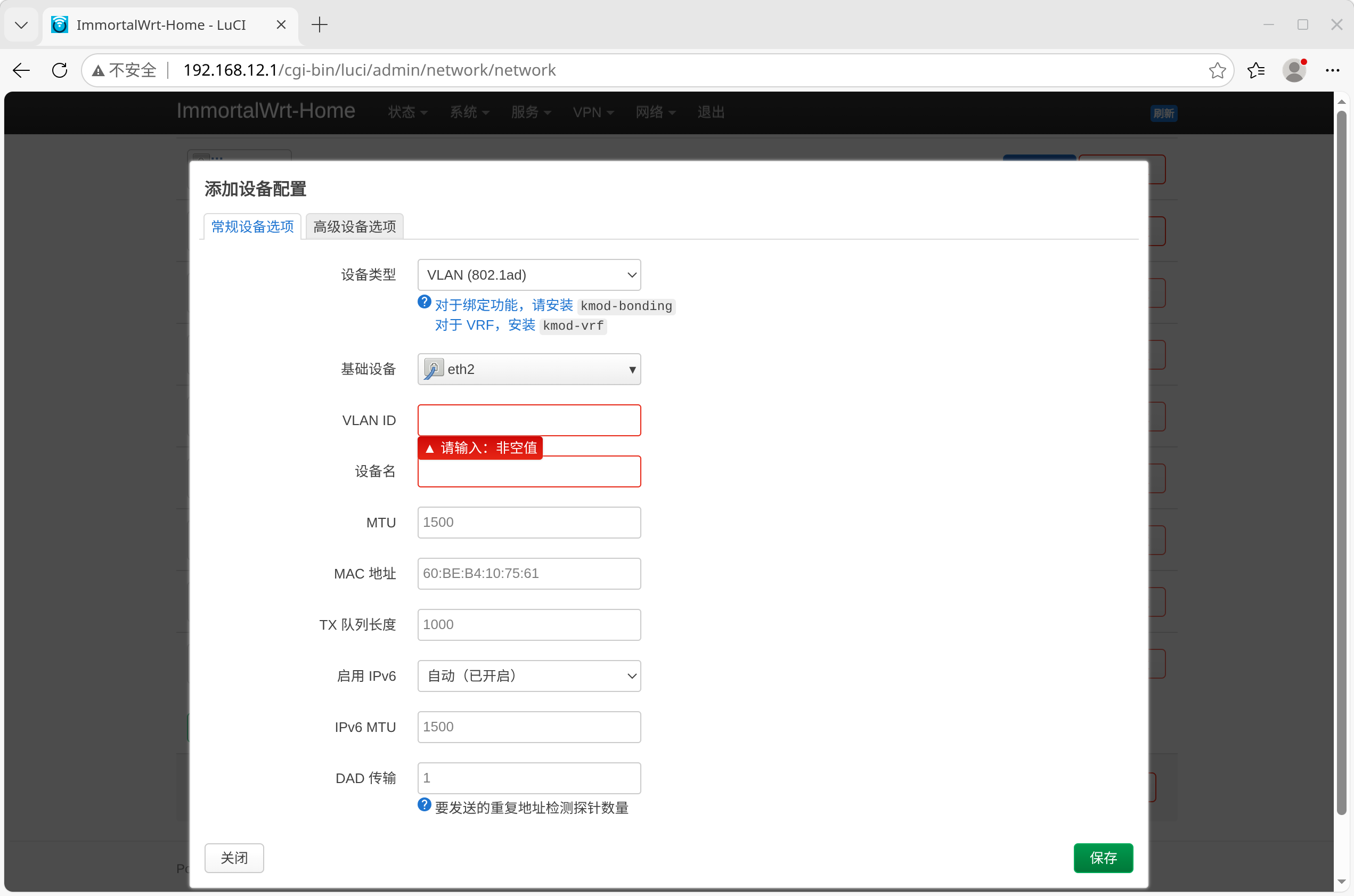Click the page vertical scrollbar
This screenshot has width=1354, height=896.
[1341, 457]
